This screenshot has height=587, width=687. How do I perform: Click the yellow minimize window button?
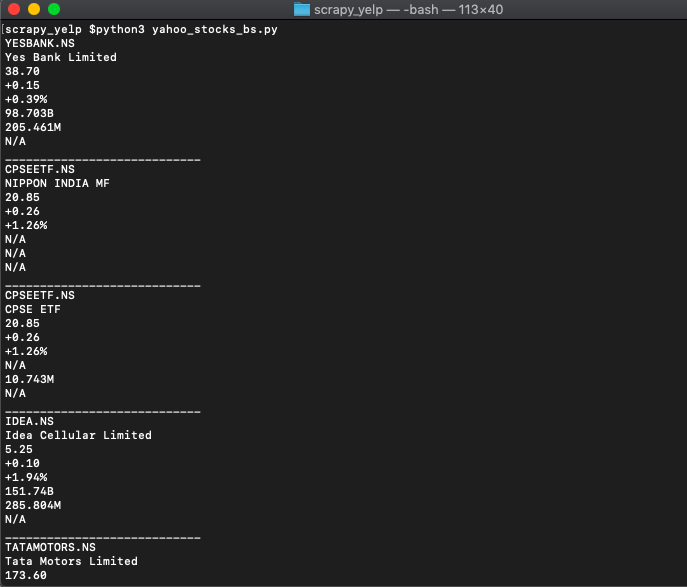point(34,9)
